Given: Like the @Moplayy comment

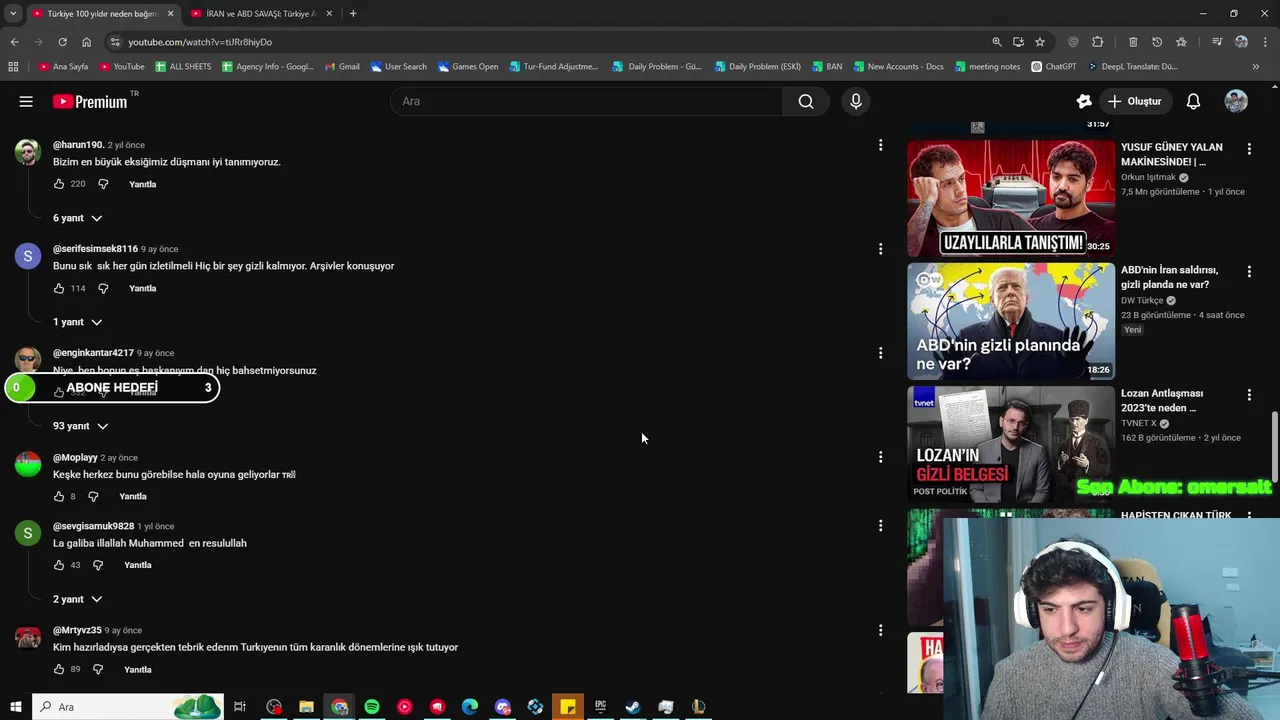Looking at the screenshot, I should pyautogui.click(x=59, y=496).
